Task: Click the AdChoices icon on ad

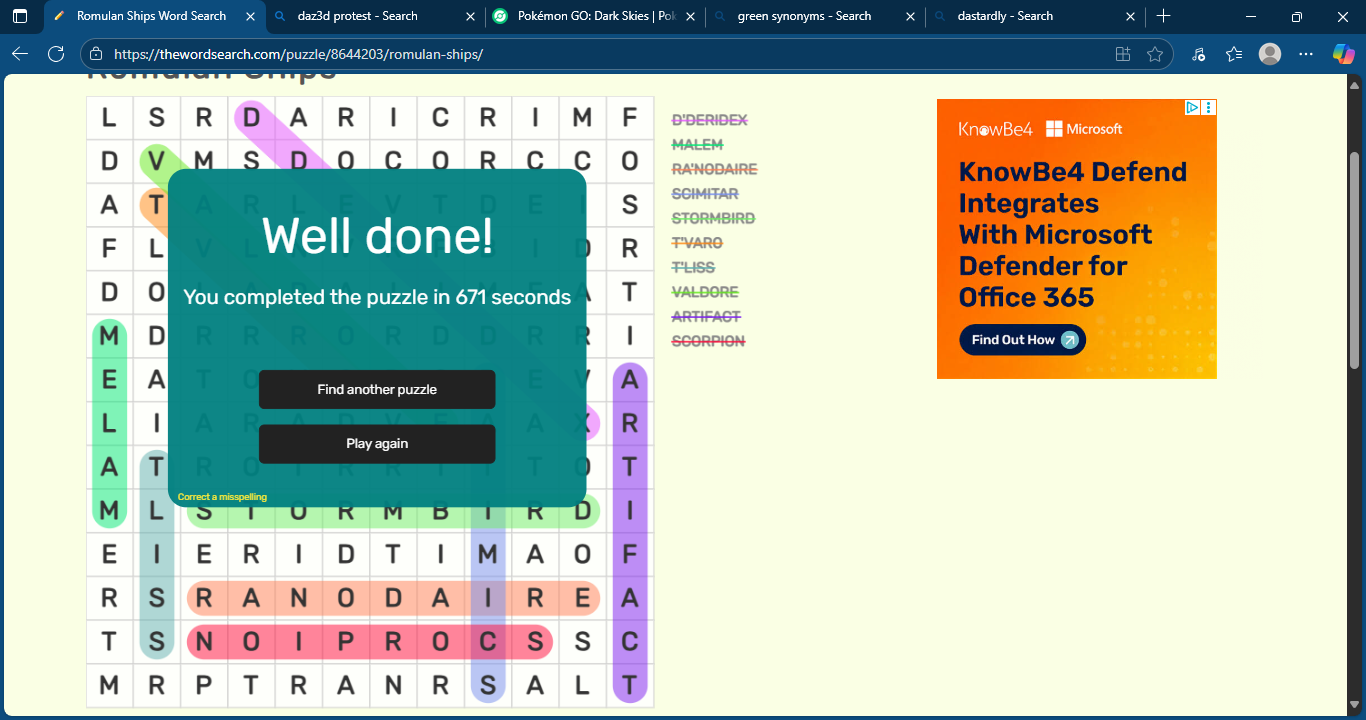Action: coord(1192,107)
